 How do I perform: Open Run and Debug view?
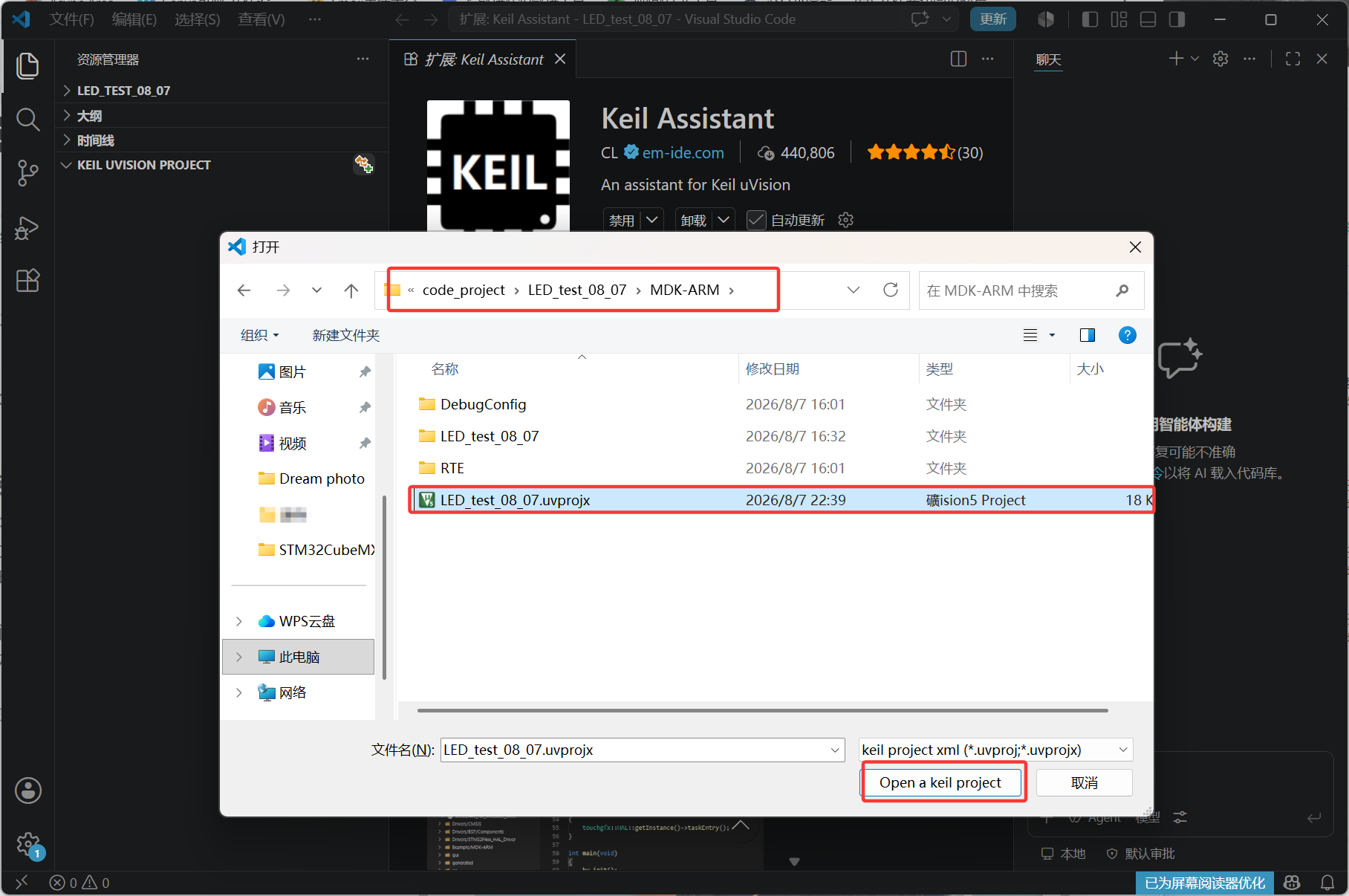tap(27, 227)
